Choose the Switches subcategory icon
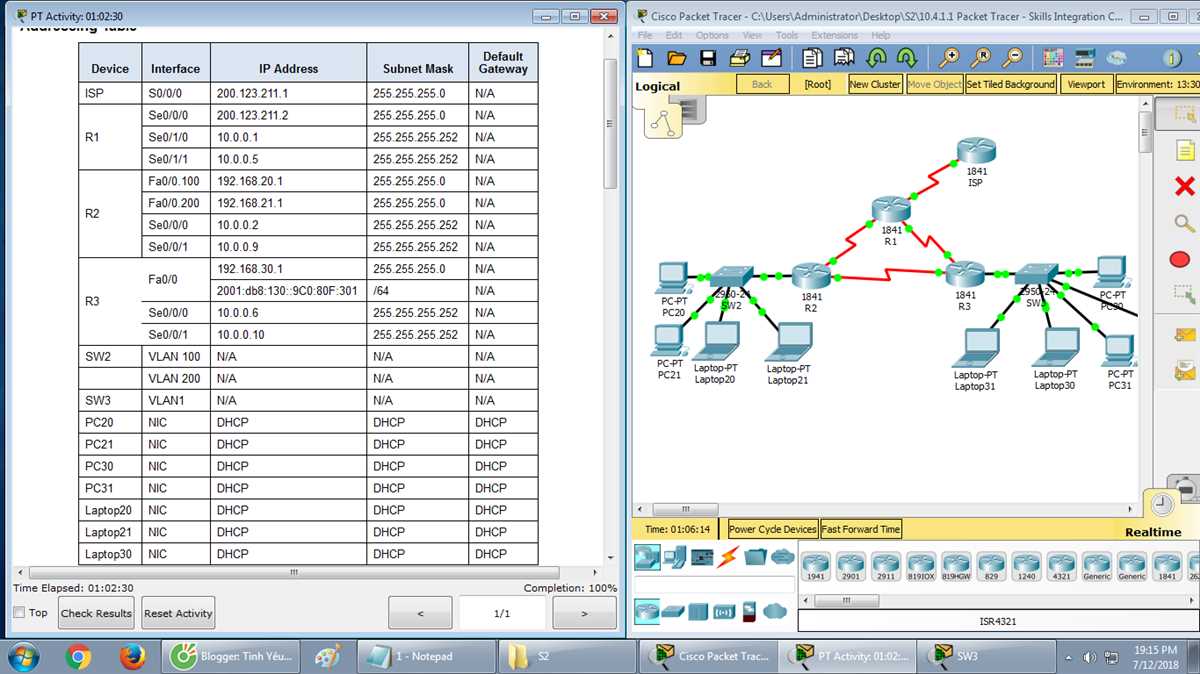This screenshot has height=674, width=1200. [673, 611]
